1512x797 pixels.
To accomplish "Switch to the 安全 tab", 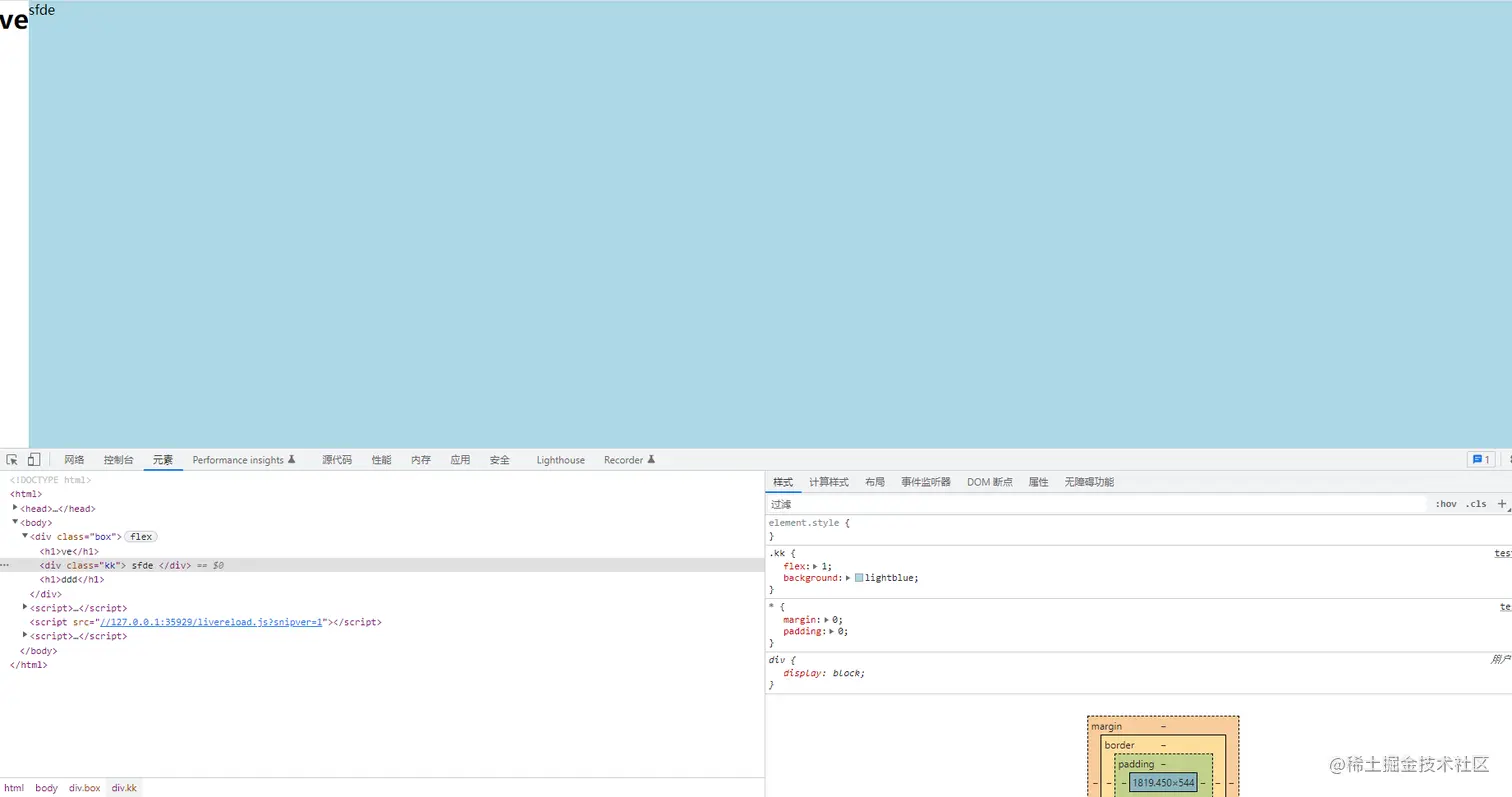I will pos(500,460).
